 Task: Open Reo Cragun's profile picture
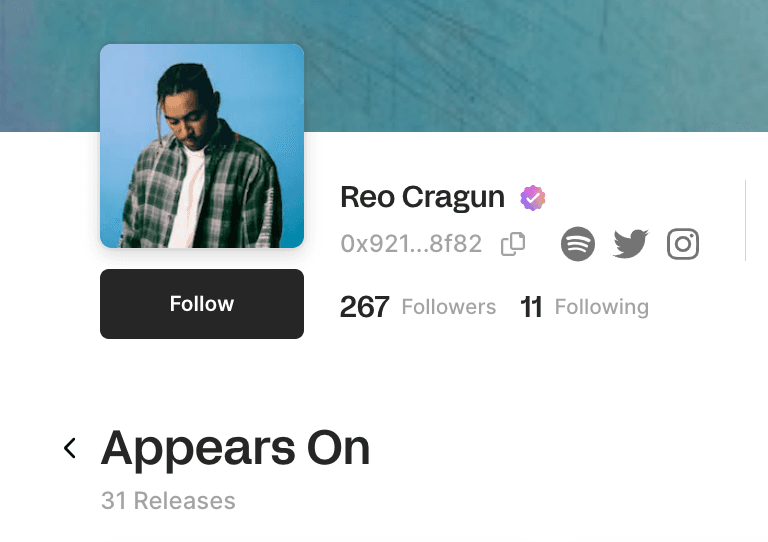click(x=202, y=146)
